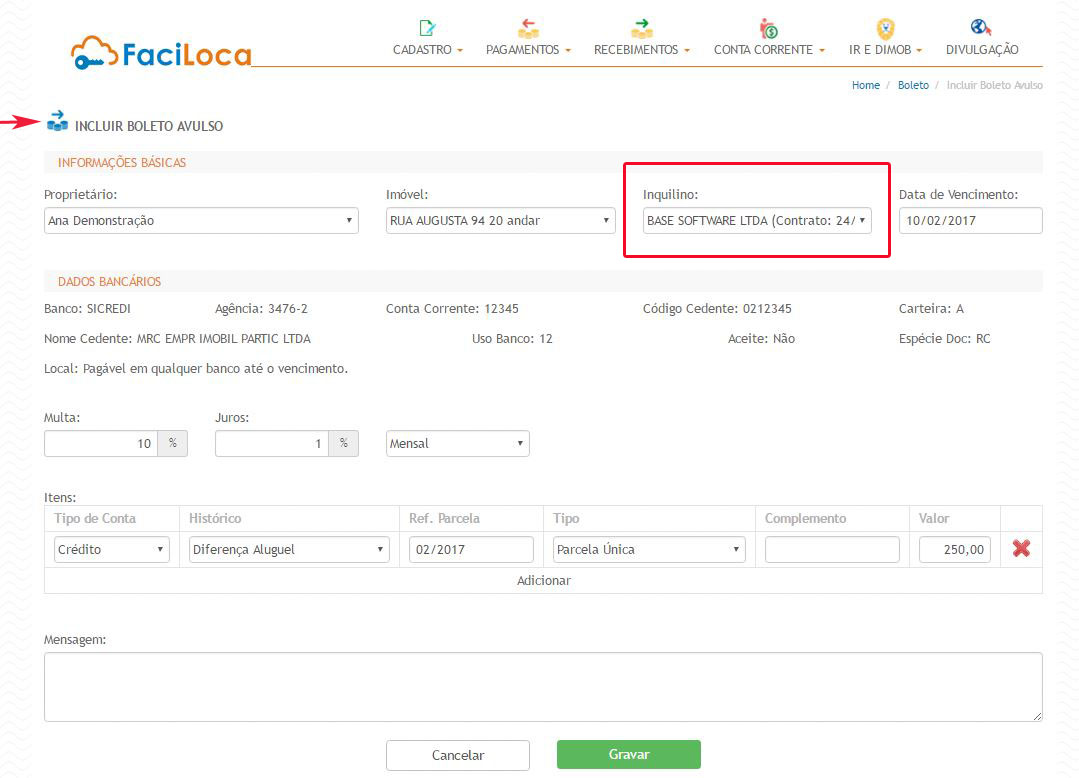Screen dimensions: 1079x778
Task: Focus the Mensagem text area
Action: [543, 687]
